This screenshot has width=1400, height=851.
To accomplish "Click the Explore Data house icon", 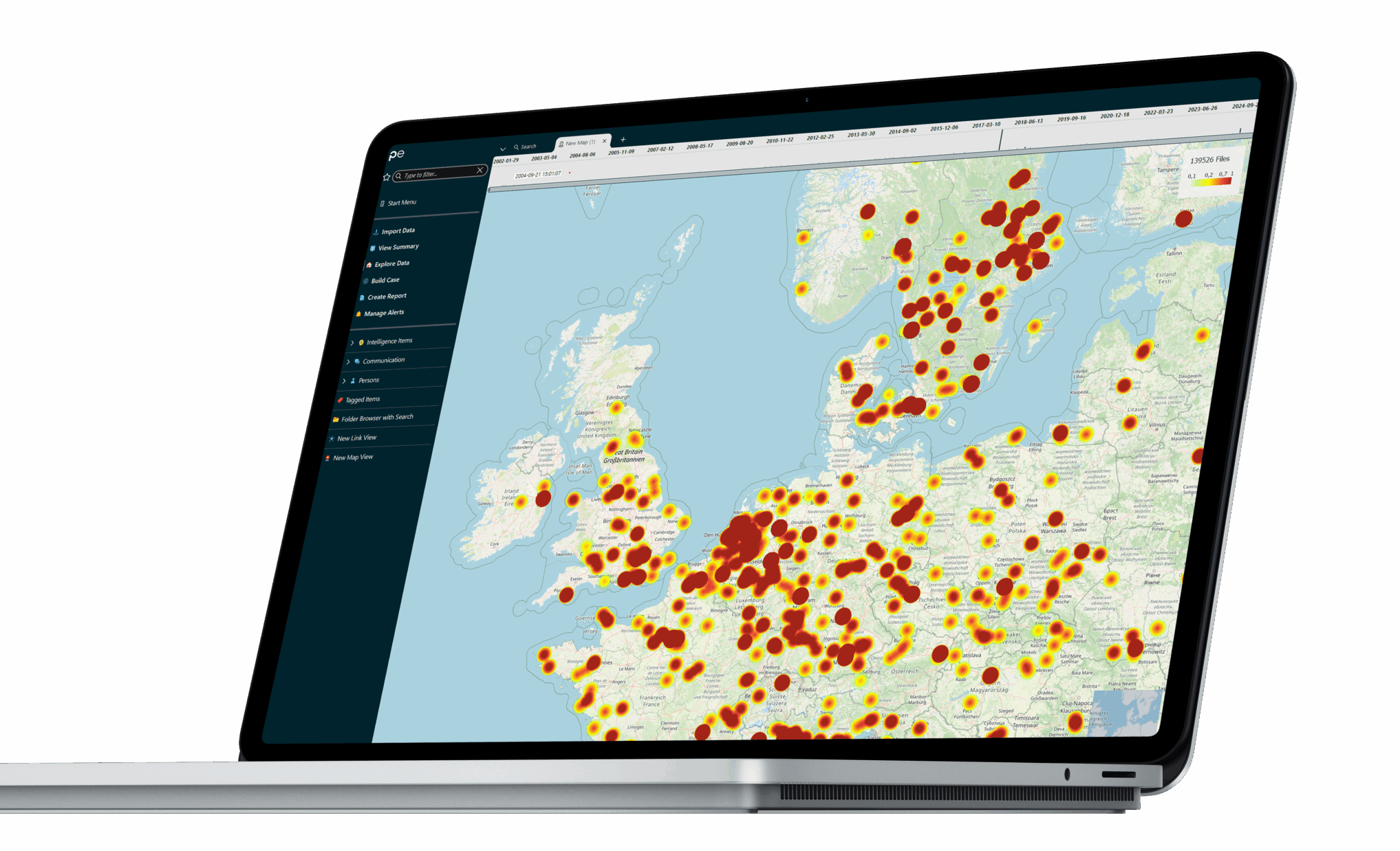I will [369, 265].
